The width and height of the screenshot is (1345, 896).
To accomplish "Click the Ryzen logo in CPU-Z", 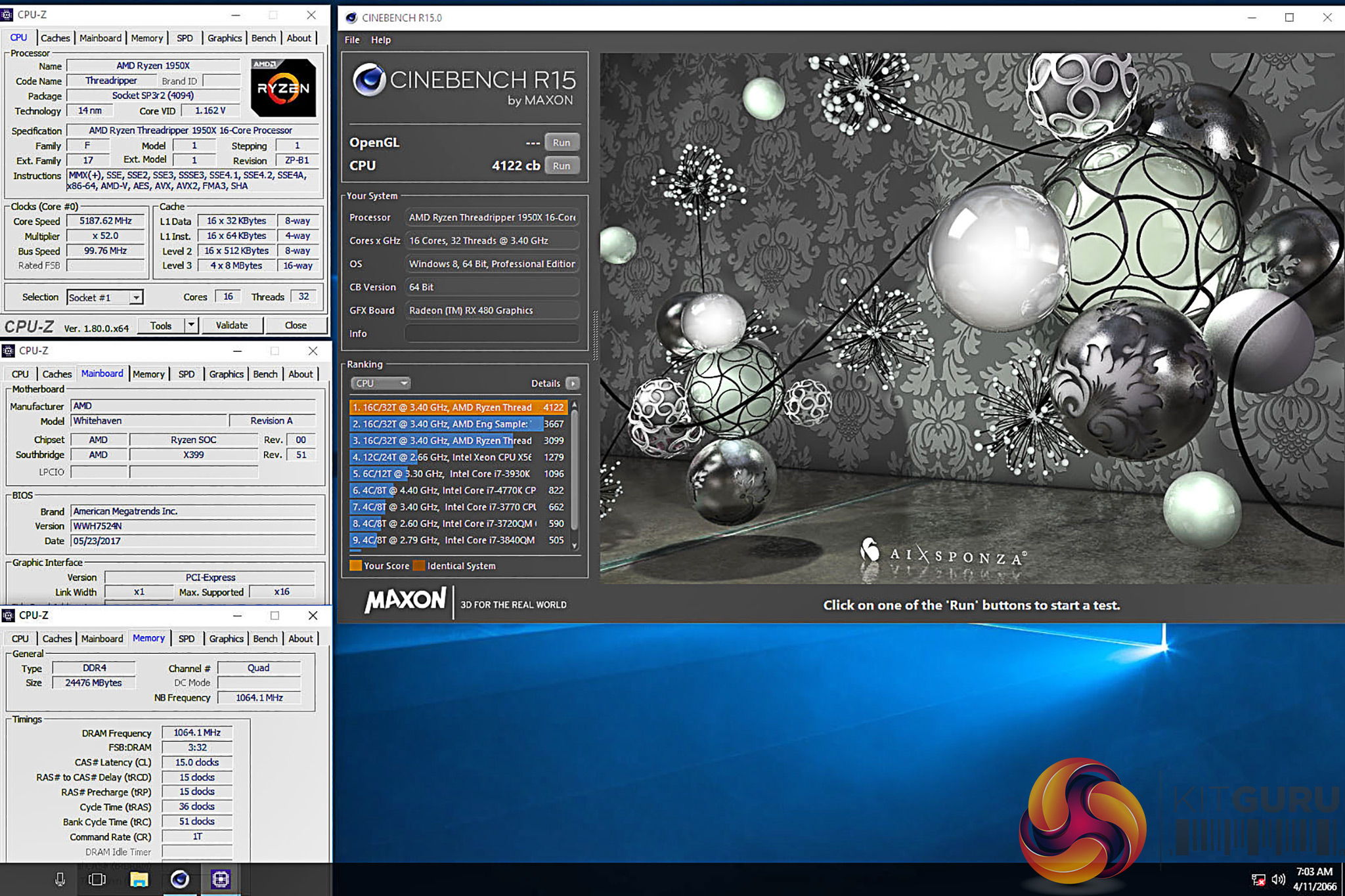I will click(283, 88).
